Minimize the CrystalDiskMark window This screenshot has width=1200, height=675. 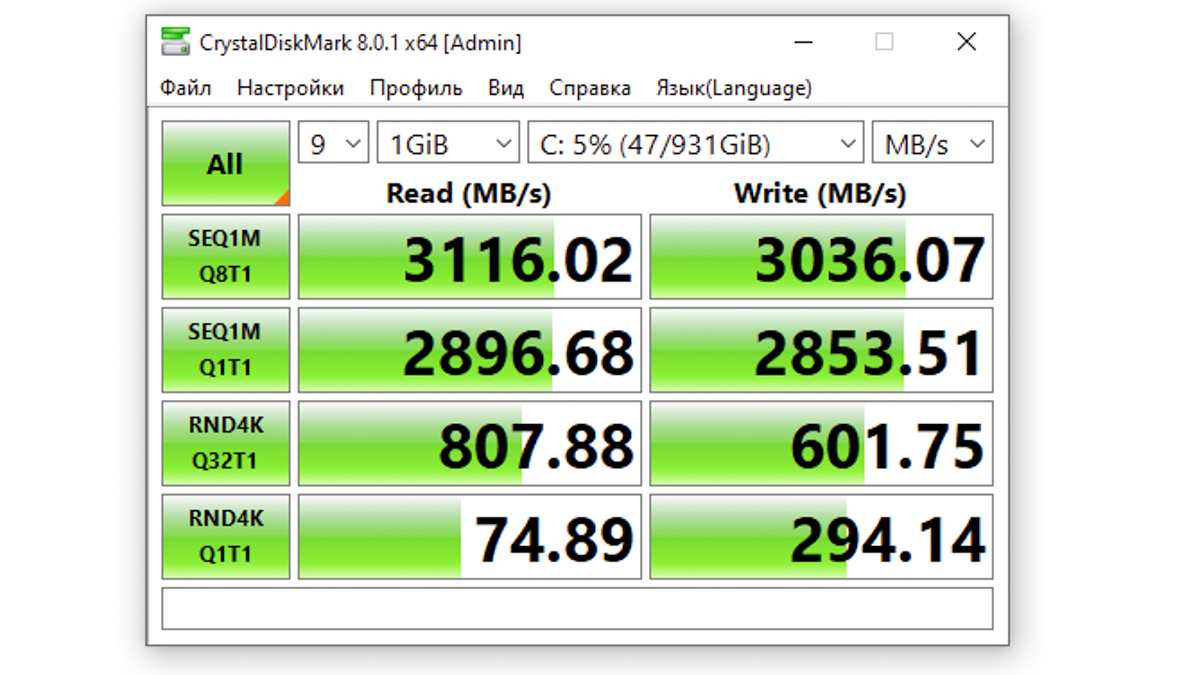point(804,42)
